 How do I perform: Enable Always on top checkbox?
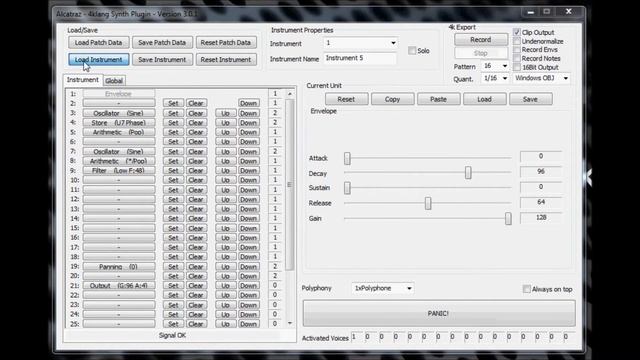[x=527, y=289]
